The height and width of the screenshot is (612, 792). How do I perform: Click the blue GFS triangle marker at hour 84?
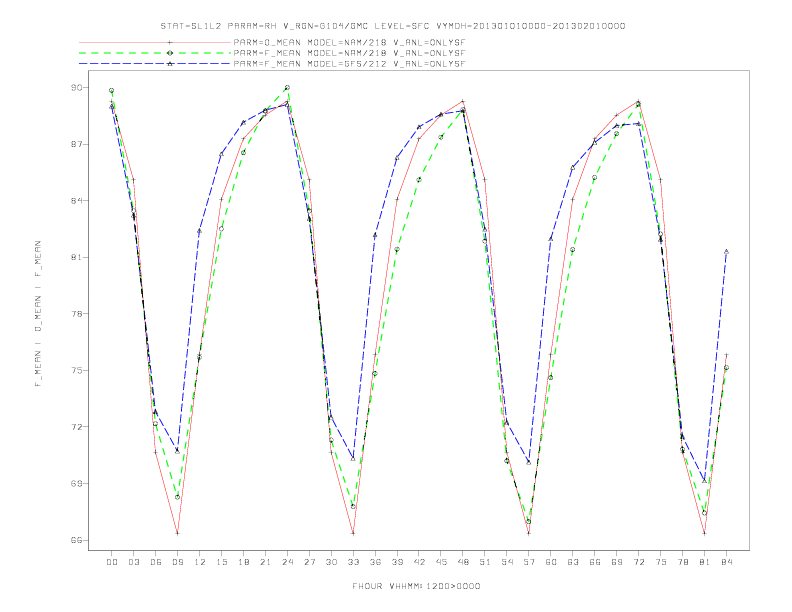click(726, 251)
